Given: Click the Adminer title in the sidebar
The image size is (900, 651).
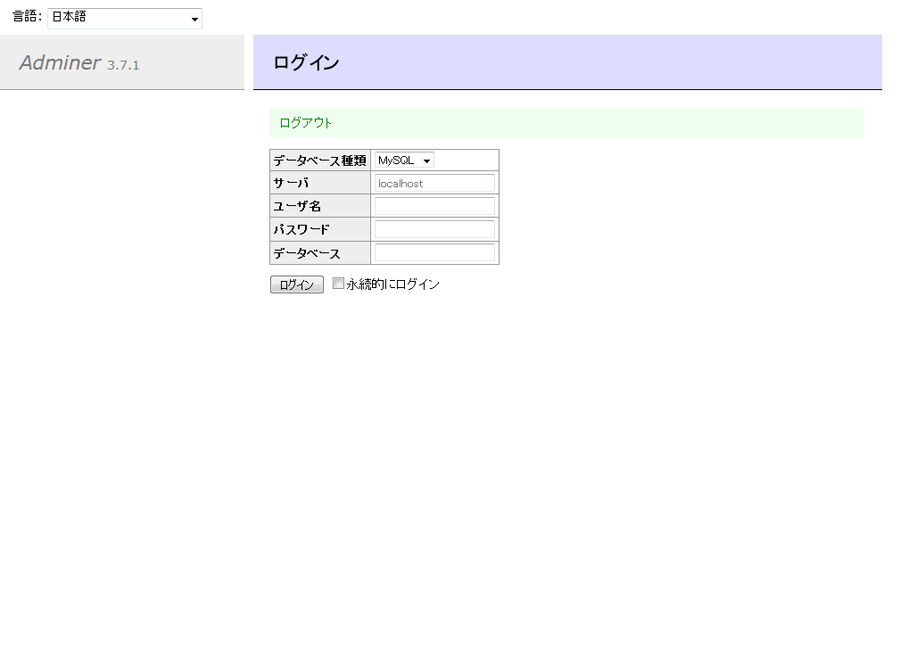Looking at the screenshot, I should coord(60,62).
